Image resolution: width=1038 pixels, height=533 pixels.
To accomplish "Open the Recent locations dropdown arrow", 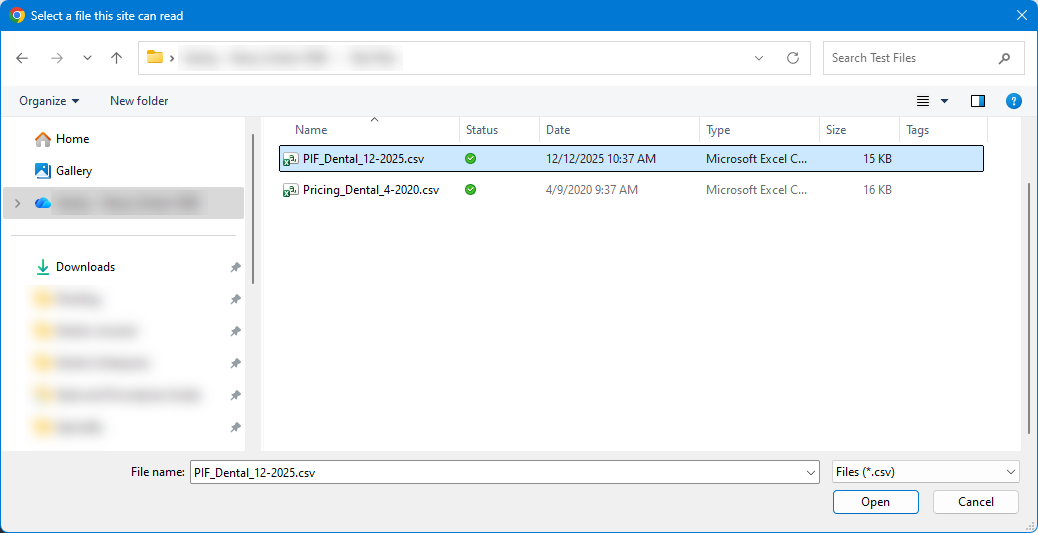I will pyautogui.click(x=87, y=58).
